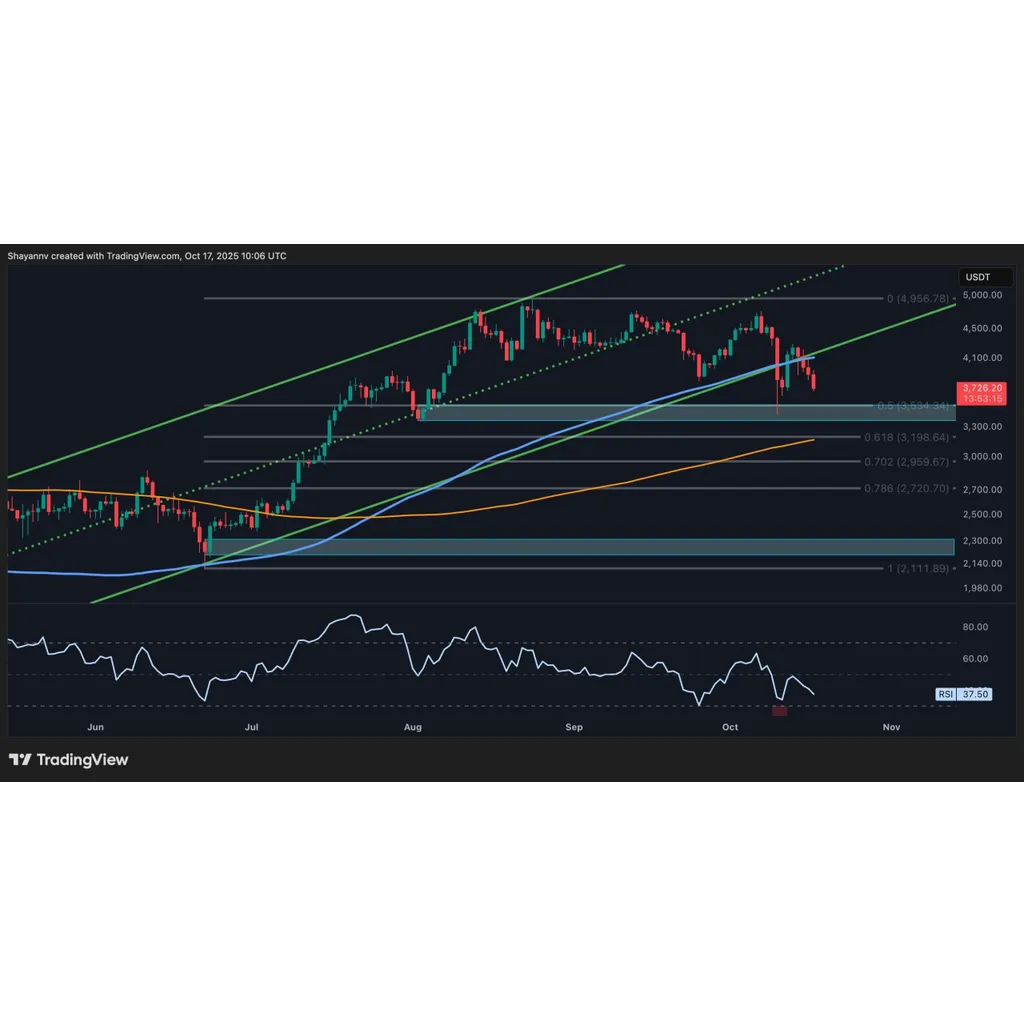The image size is (1024, 1024).
Task: Click the 80.00 RSI axis label
Action: point(975,627)
